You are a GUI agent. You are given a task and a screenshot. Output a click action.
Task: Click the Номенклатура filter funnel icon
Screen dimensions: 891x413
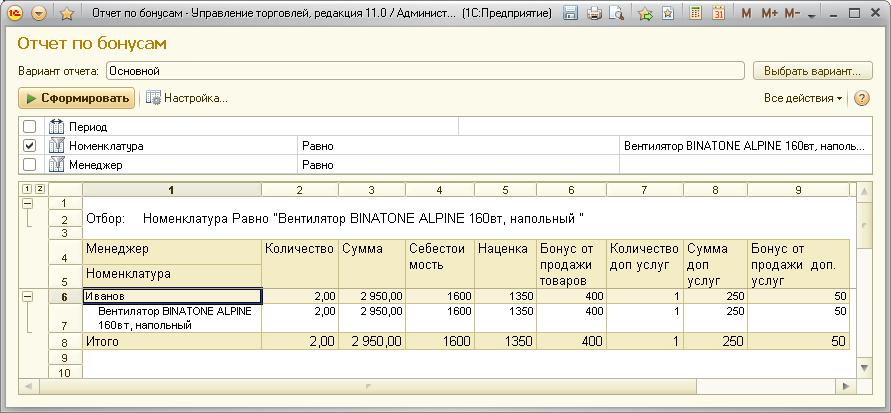[x=57, y=146]
